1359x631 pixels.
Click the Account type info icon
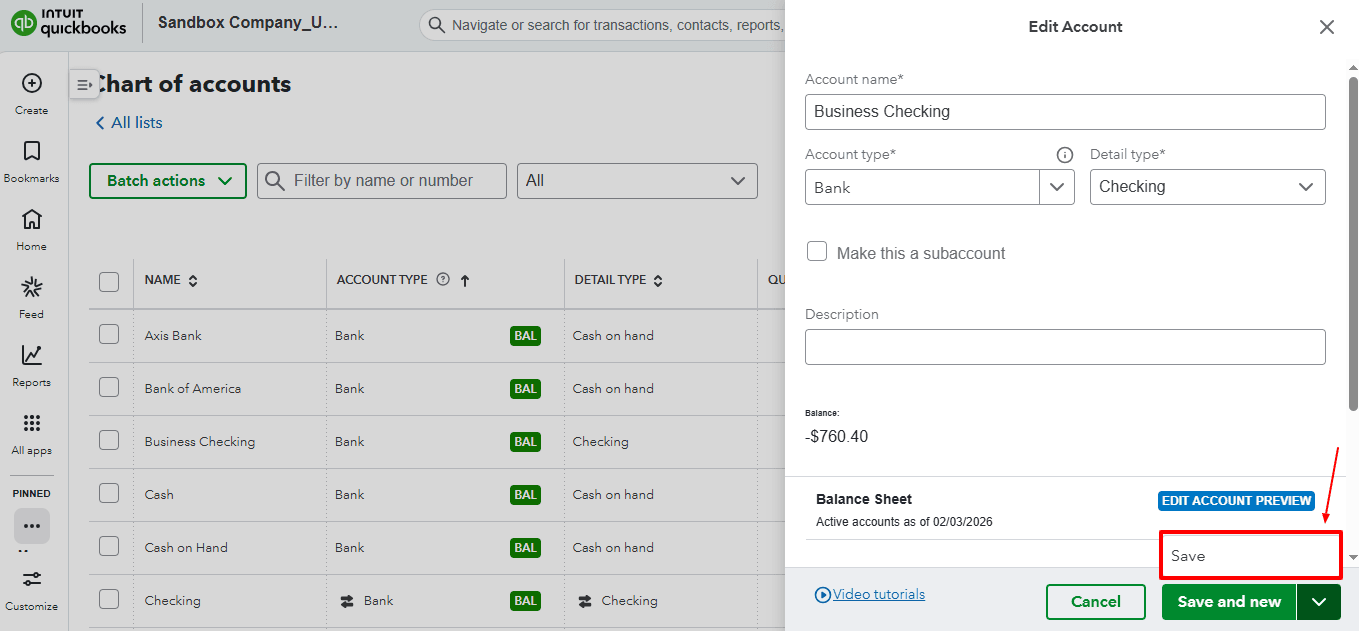tap(1064, 154)
